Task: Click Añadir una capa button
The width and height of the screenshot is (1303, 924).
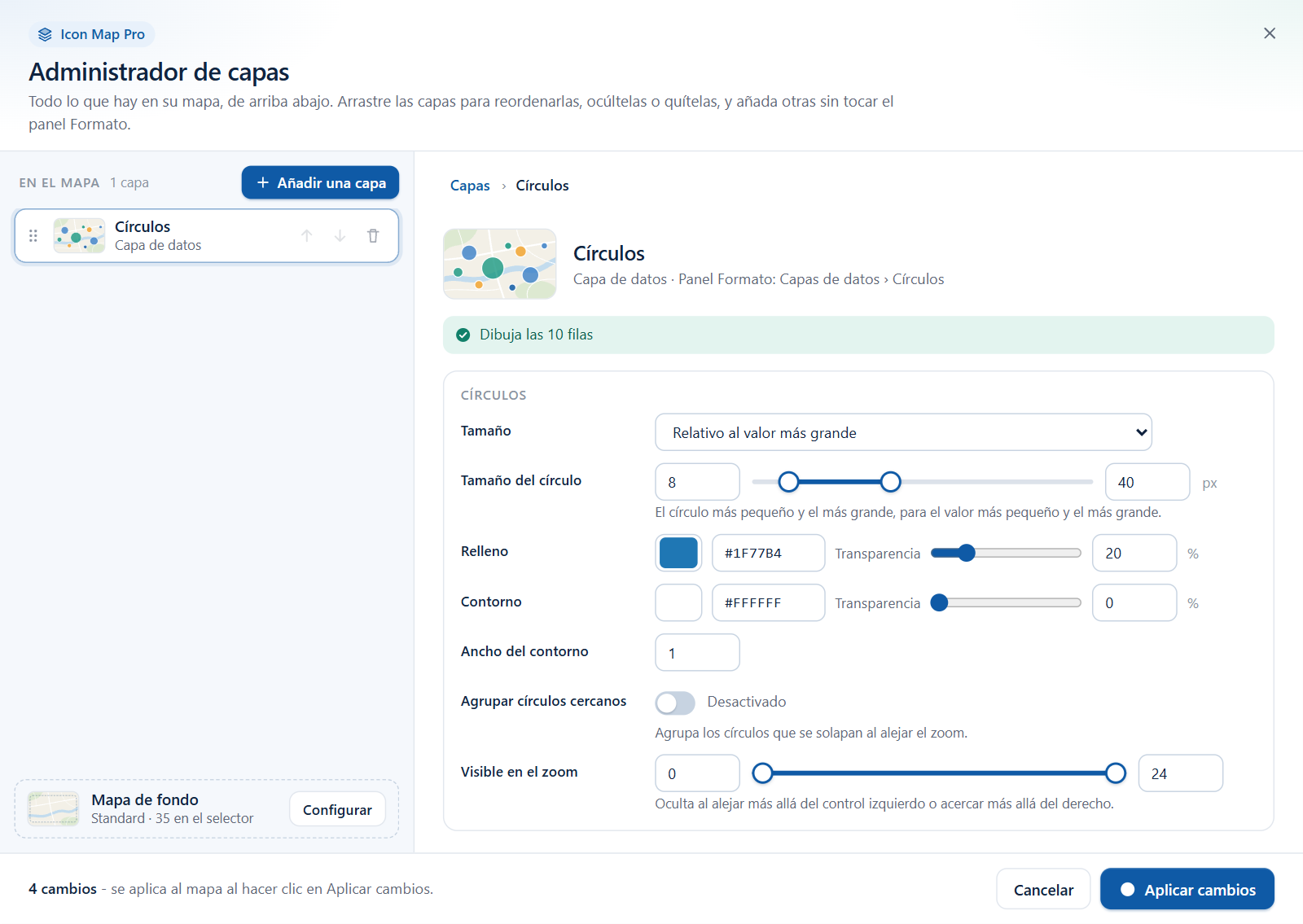Action: point(320,182)
